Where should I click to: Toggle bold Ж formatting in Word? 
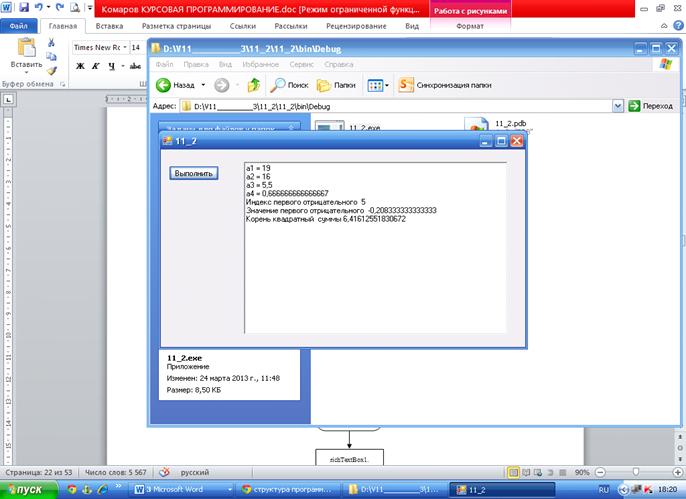(80, 67)
